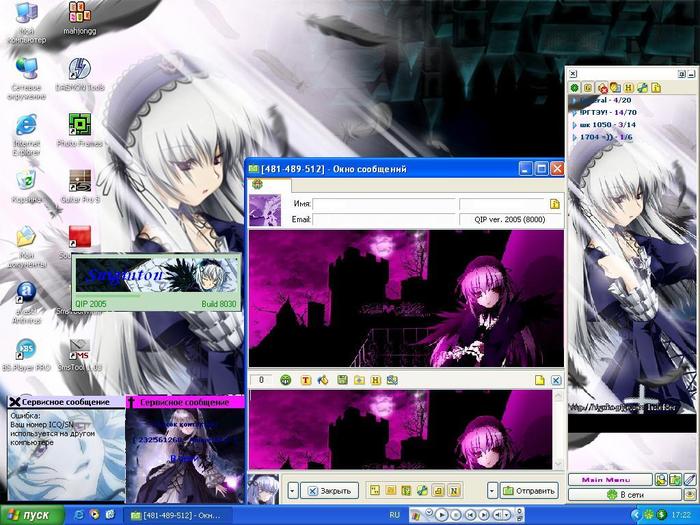Expand the 1704 =)) - 1/6 group
The width and height of the screenshot is (700, 525).
(602, 137)
